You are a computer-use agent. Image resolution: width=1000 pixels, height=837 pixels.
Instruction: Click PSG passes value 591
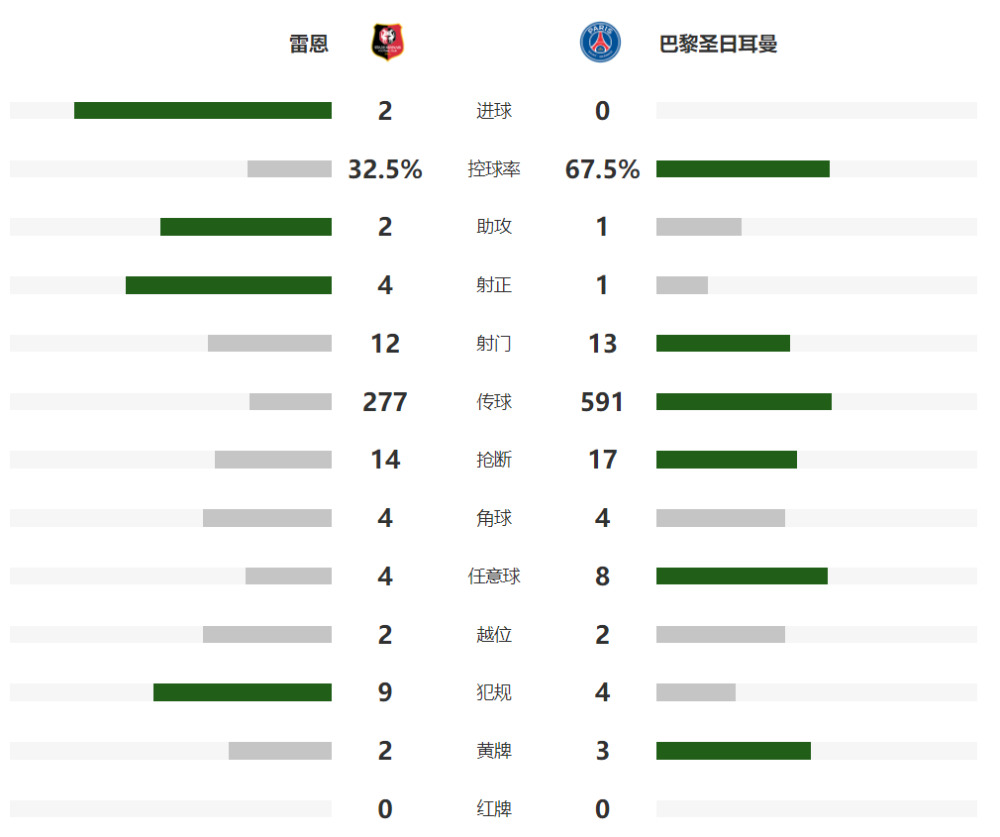[602, 402]
